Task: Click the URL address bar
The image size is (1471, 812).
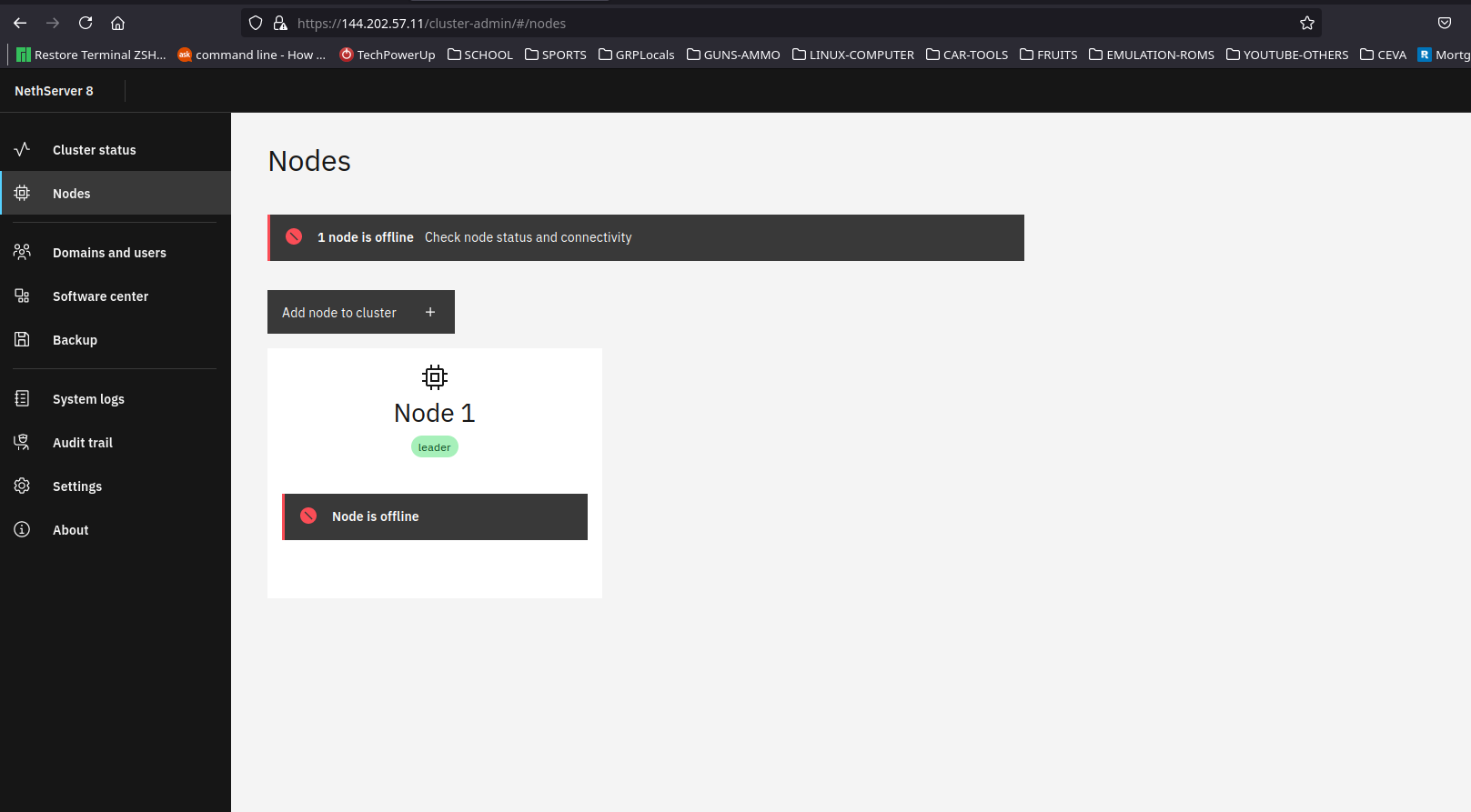Action: (782, 23)
